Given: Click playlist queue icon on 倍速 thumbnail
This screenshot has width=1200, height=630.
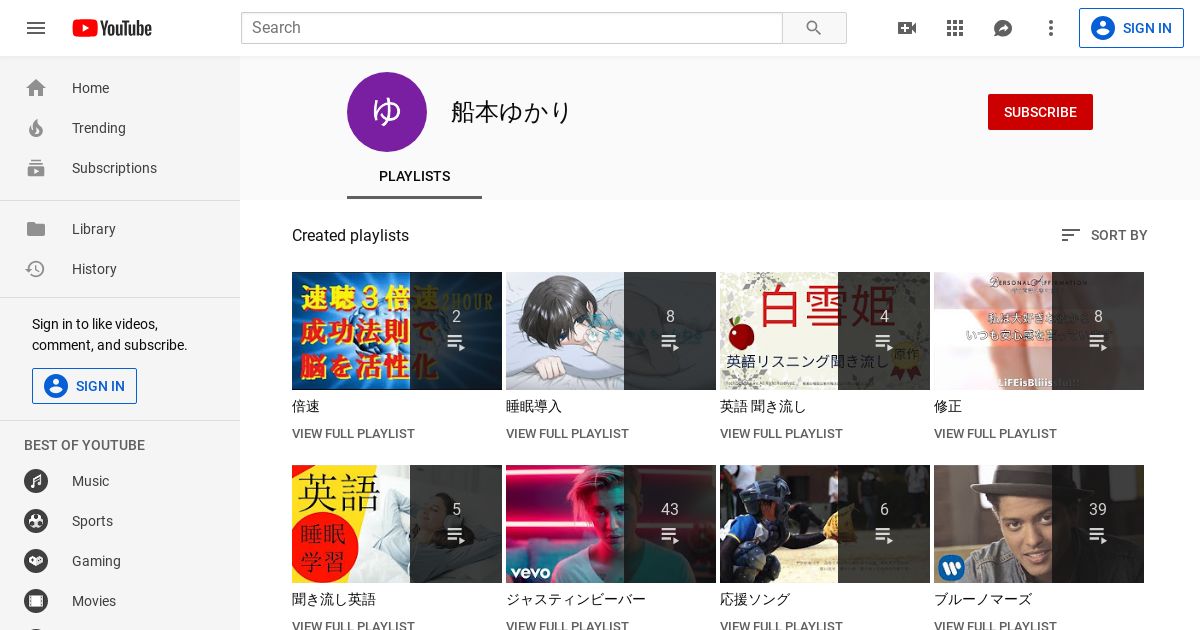Looking at the screenshot, I should point(456,343).
